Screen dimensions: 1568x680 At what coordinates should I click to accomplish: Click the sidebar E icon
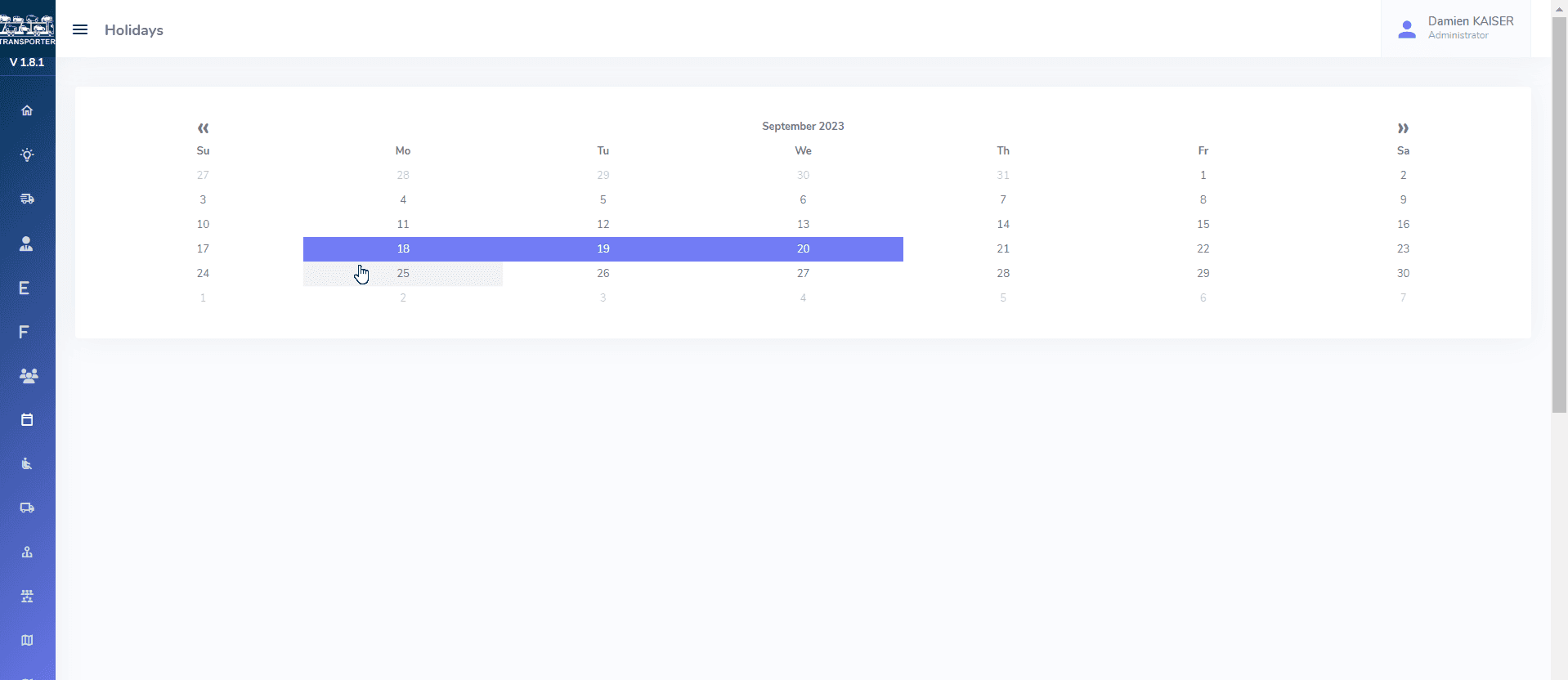click(x=25, y=288)
